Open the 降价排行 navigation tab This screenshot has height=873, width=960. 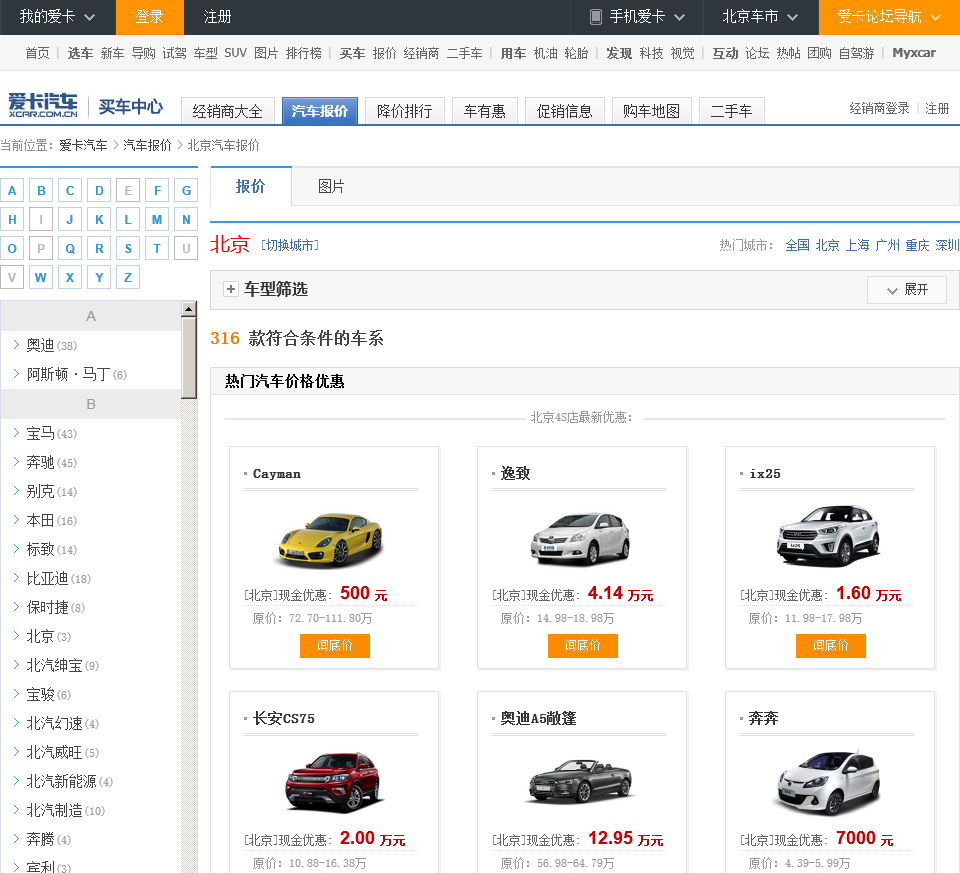click(x=405, y=111)
